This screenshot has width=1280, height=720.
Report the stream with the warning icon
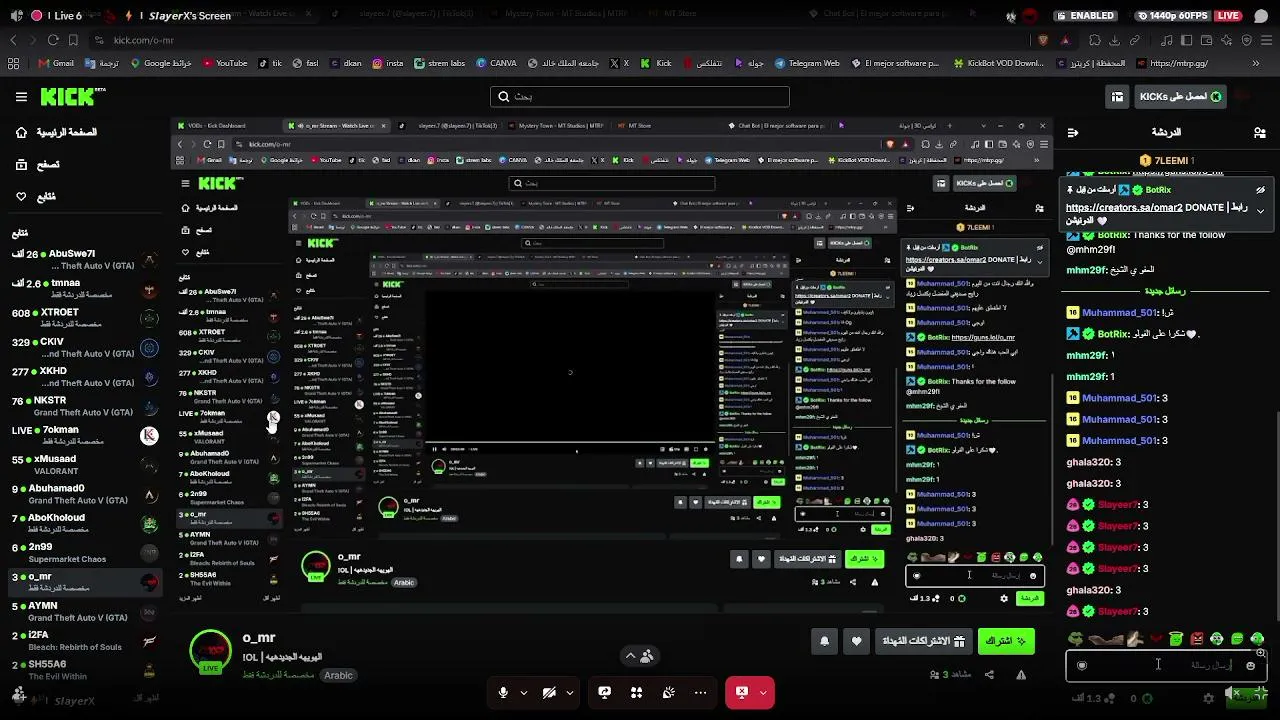1021,674
